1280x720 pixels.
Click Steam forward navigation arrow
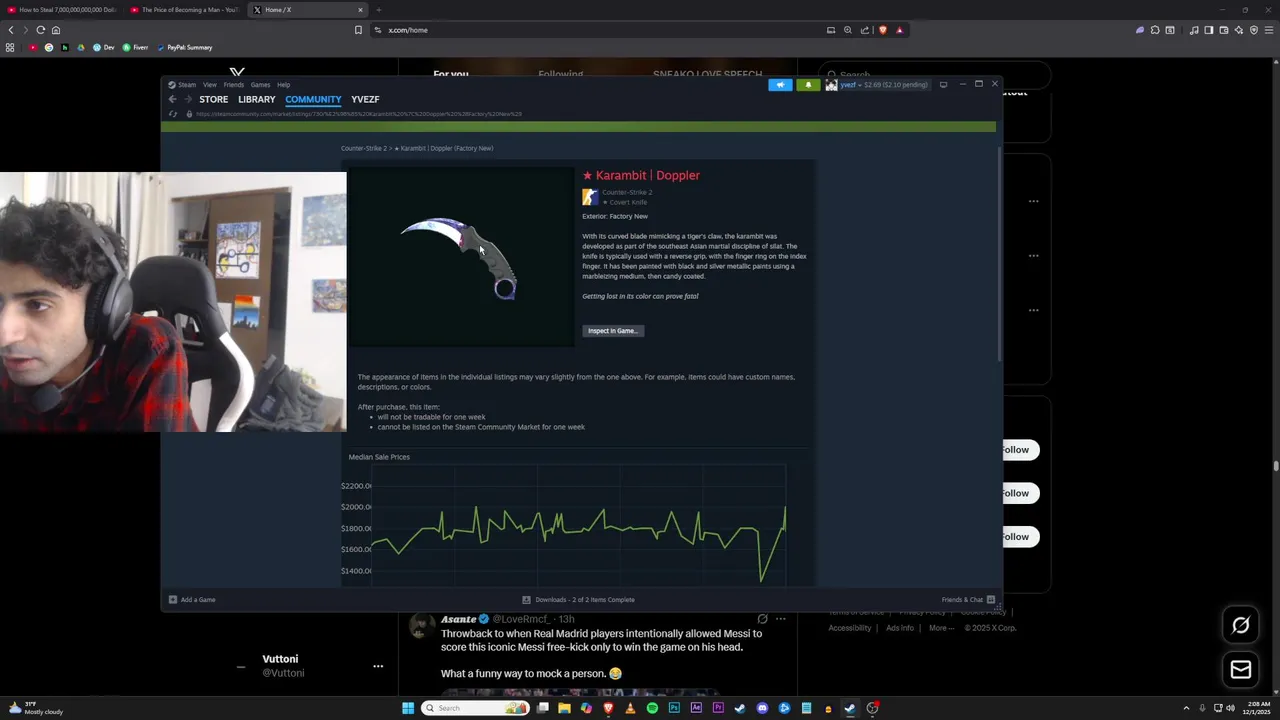point(186,99)
